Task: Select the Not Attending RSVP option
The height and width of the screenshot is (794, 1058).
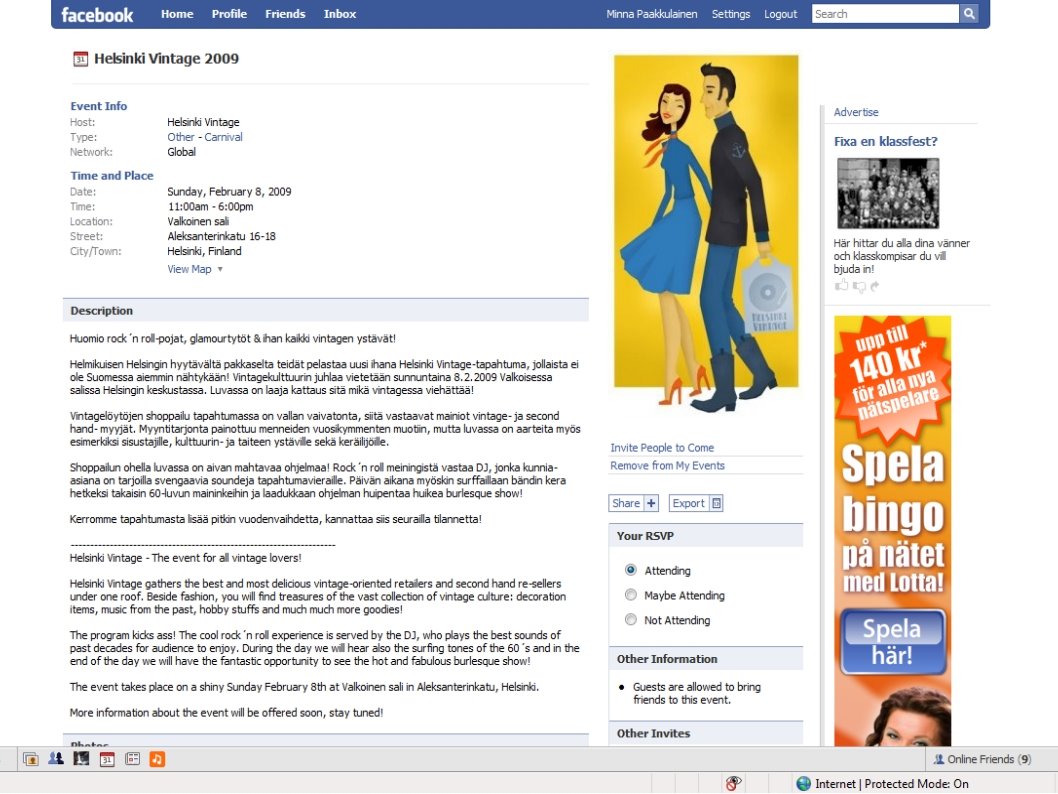Action: click(631, 619)
